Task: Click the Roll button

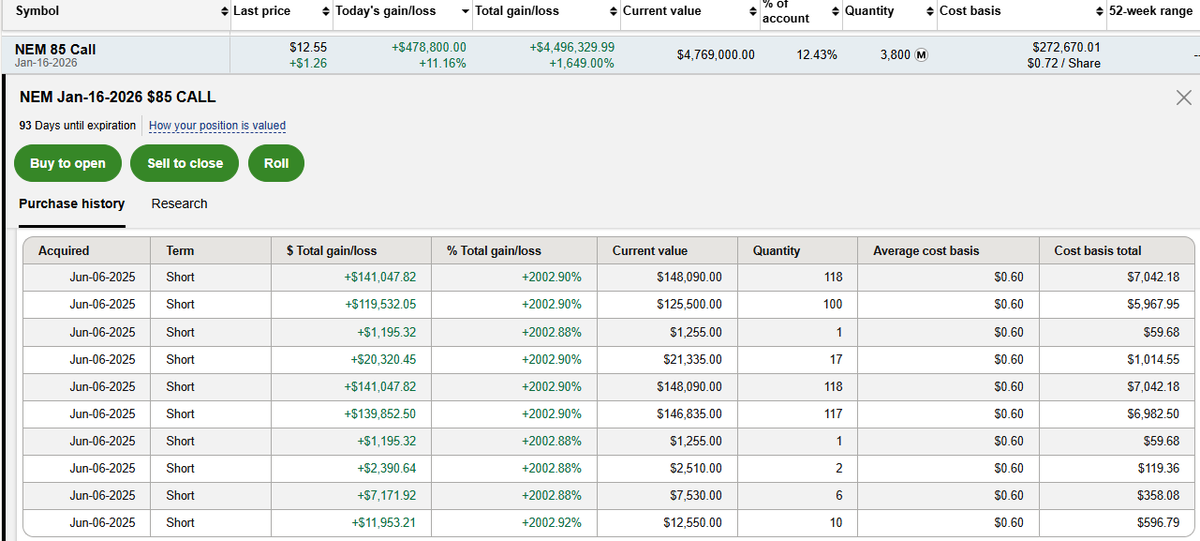Action: click(276, 163)
